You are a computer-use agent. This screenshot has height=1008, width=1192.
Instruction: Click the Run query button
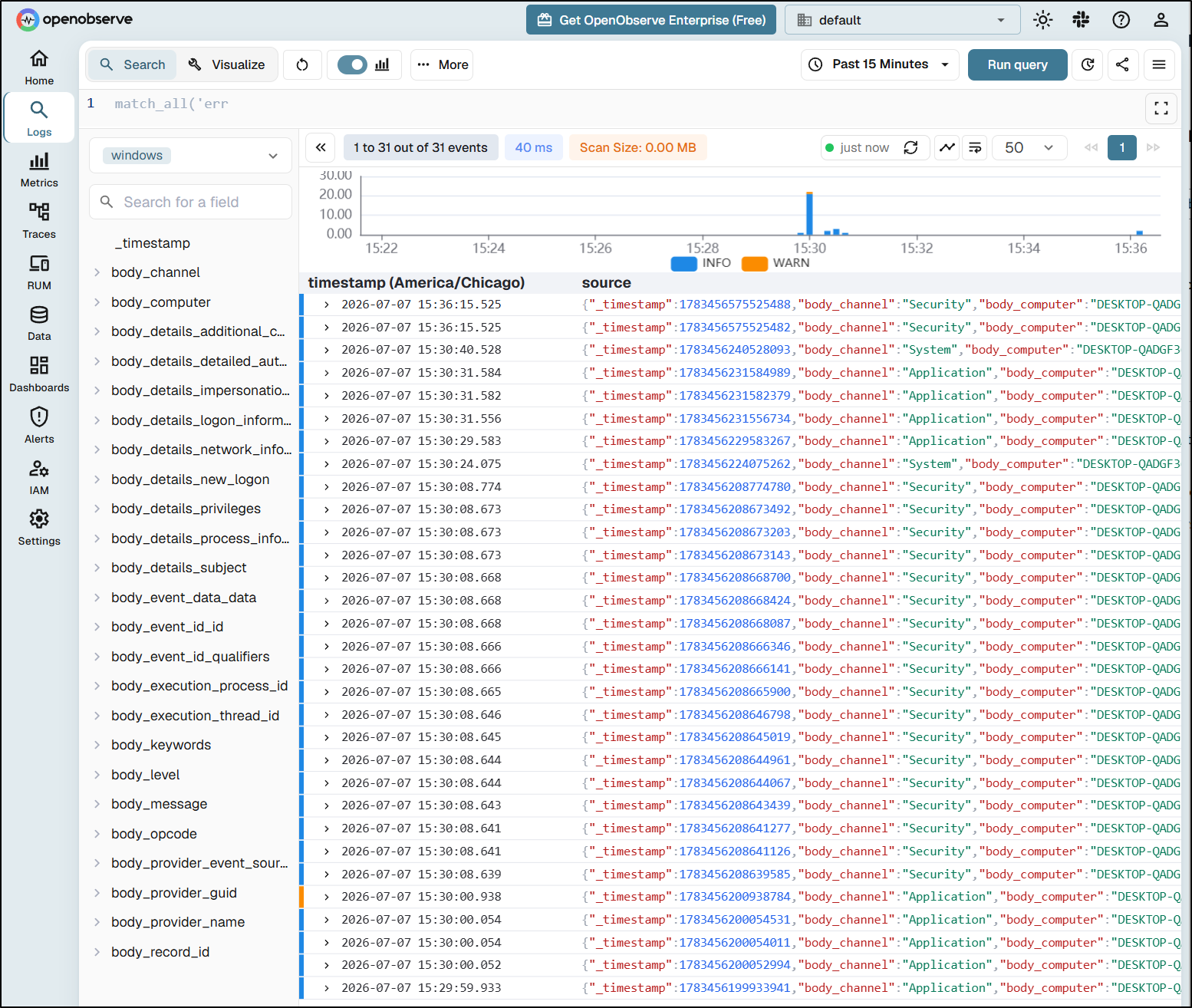click(x=1017, y=64)
